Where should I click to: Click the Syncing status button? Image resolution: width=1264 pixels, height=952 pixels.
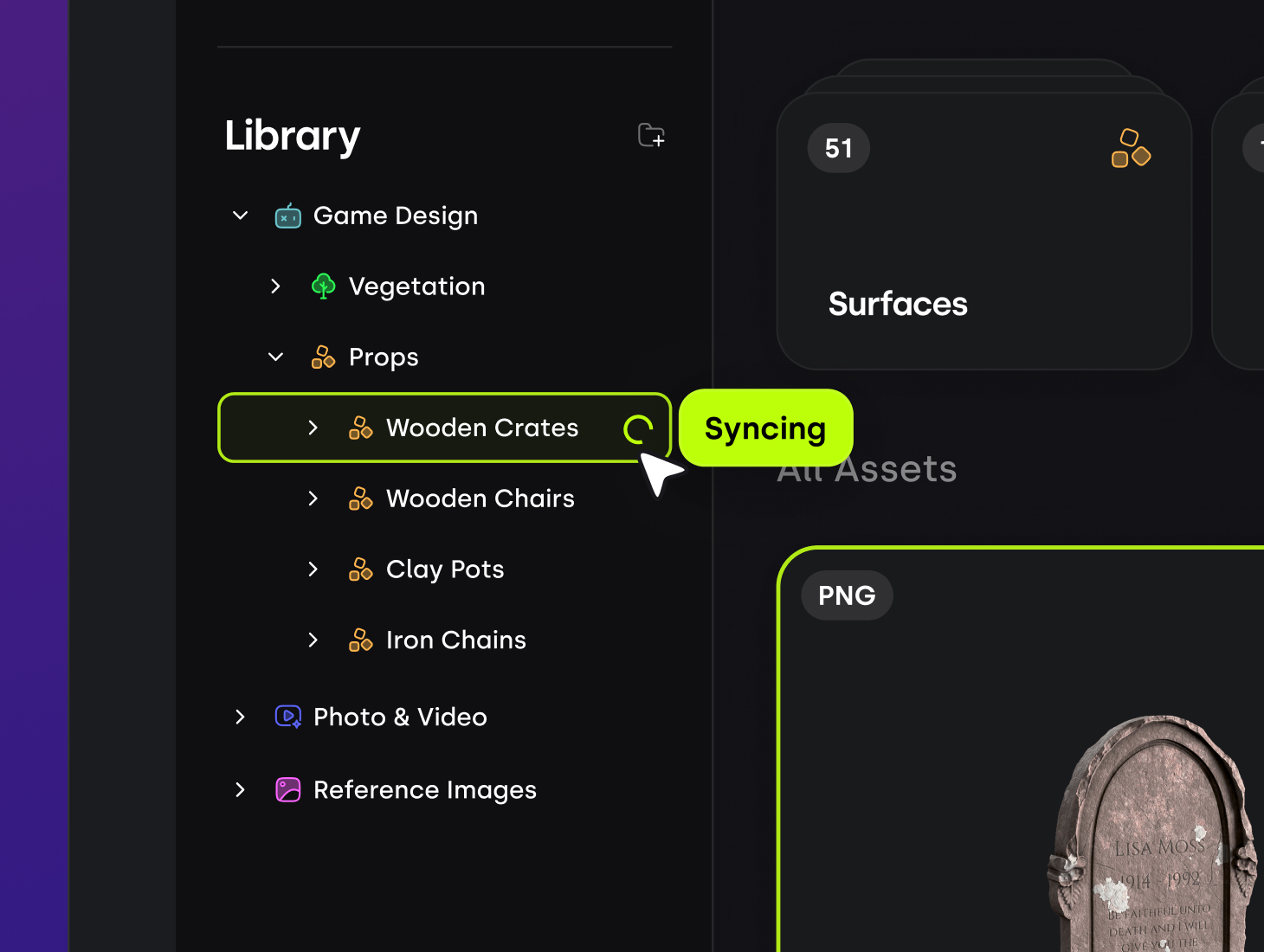coord(765,428)
